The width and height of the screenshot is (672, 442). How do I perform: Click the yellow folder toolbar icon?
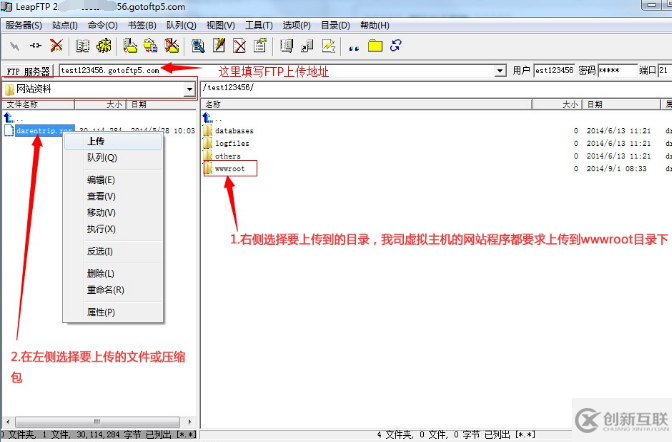(376, 46)
